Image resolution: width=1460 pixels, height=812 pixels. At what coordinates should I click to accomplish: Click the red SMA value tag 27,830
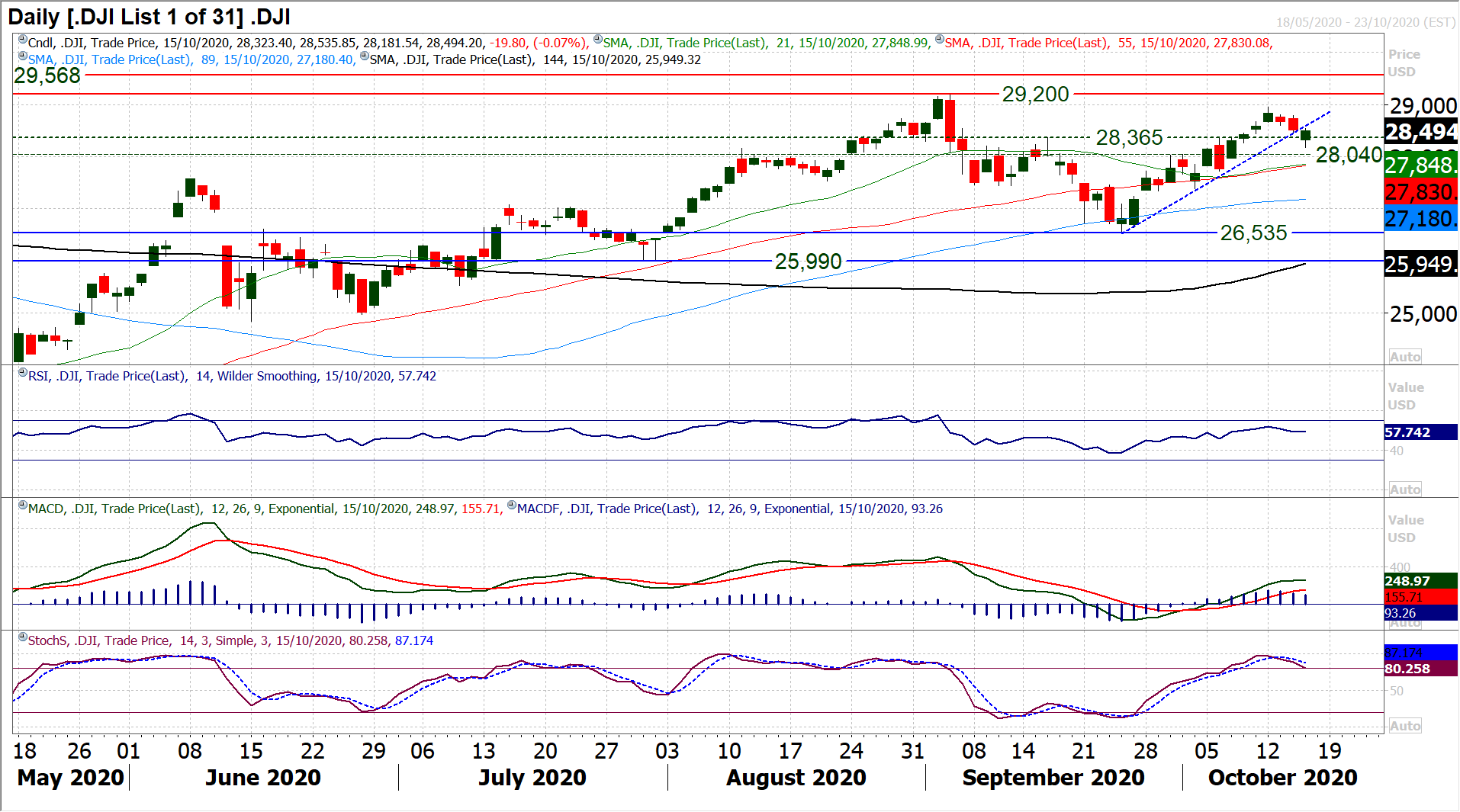click(1421, 191)
